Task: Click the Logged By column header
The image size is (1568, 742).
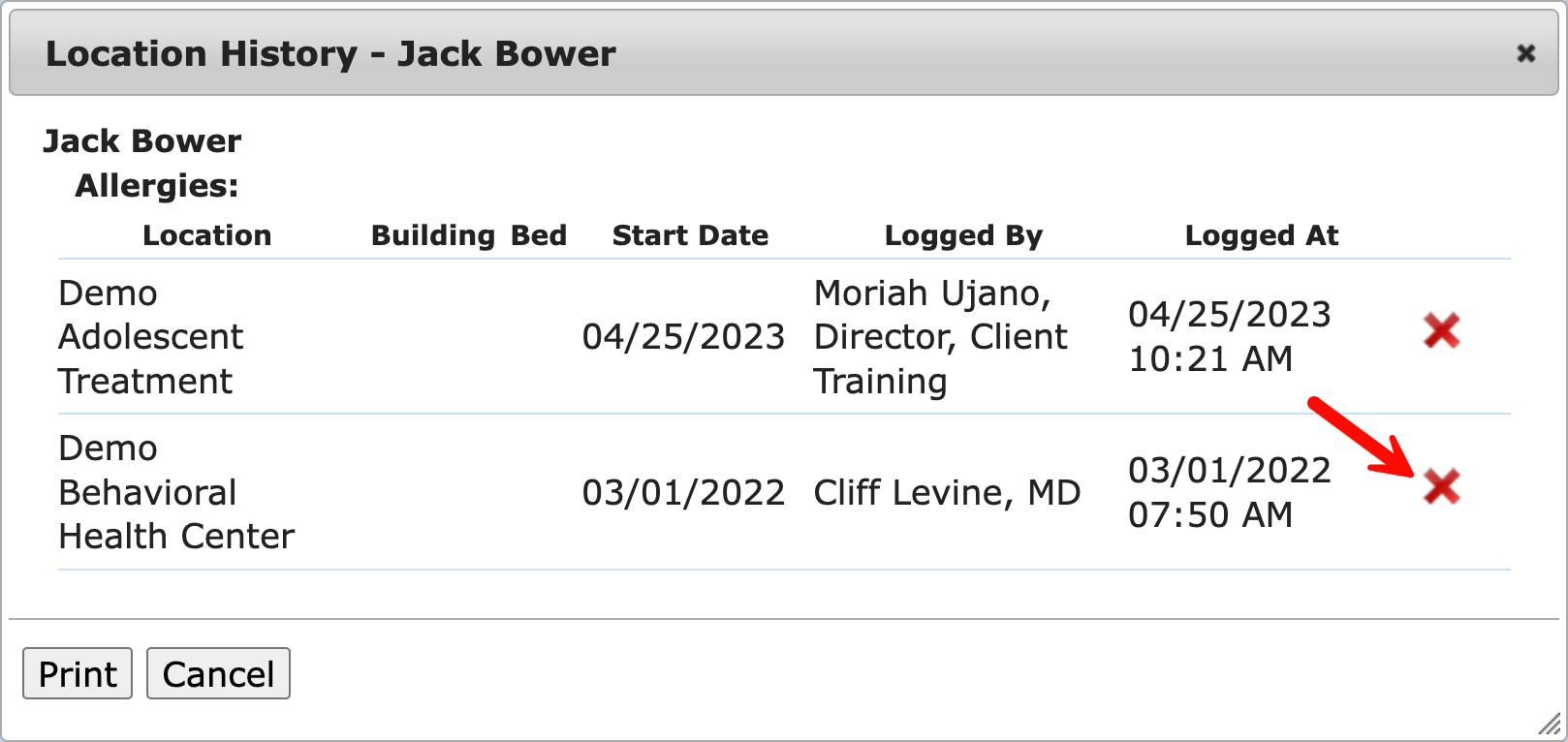Action: 963,235
